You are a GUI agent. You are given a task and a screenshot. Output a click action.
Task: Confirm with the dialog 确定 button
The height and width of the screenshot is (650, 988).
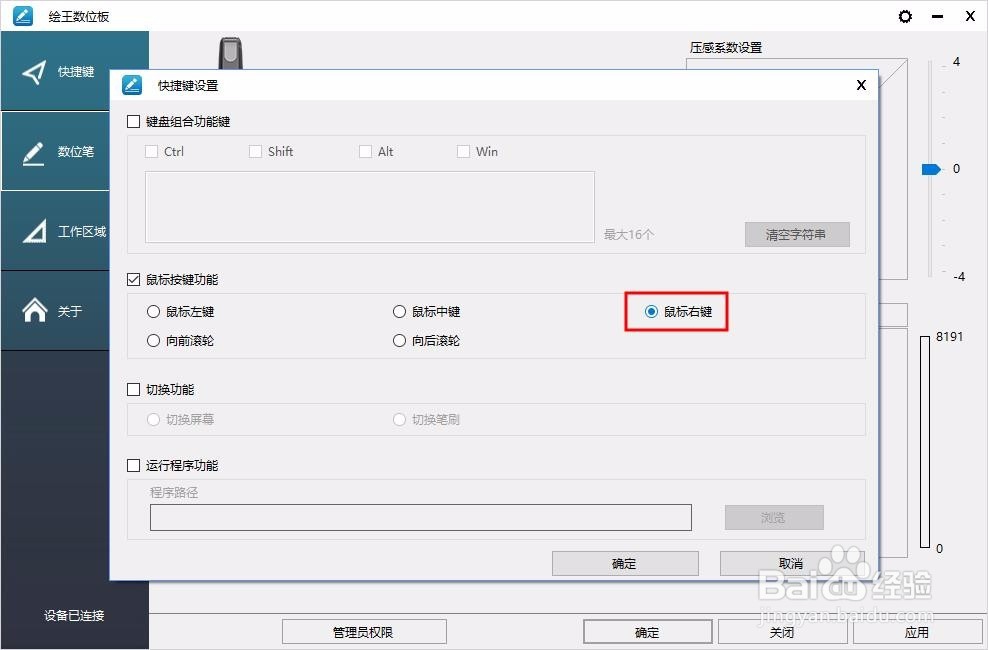tap(624, 563)
